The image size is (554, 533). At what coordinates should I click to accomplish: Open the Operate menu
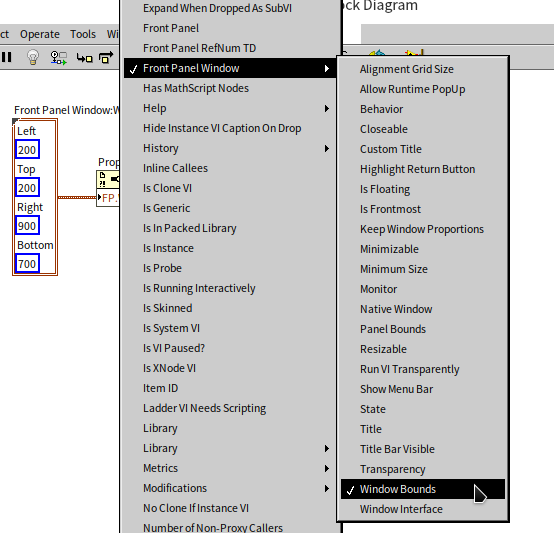coord(40,34)
